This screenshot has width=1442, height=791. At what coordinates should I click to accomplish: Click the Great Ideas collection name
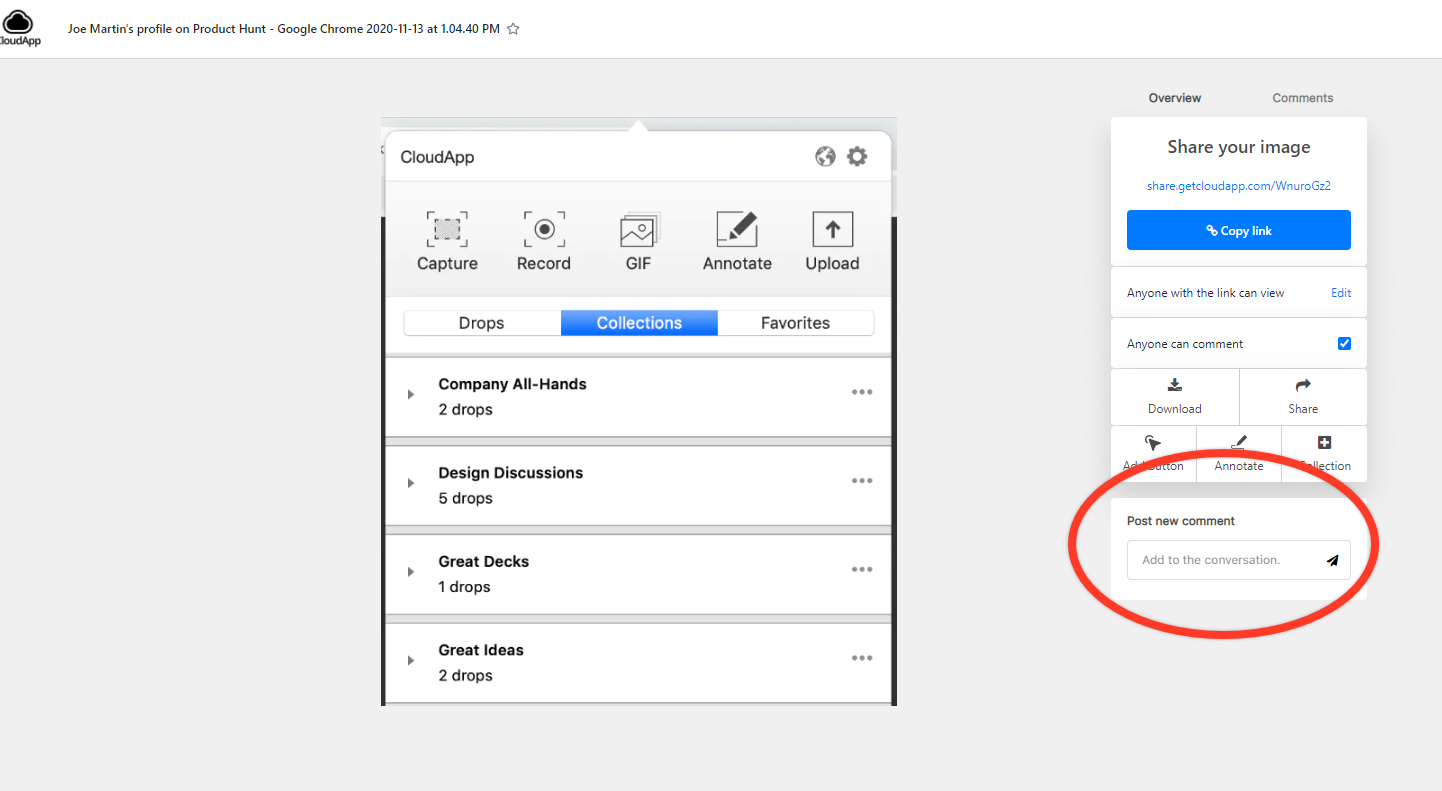coord(481,650)
